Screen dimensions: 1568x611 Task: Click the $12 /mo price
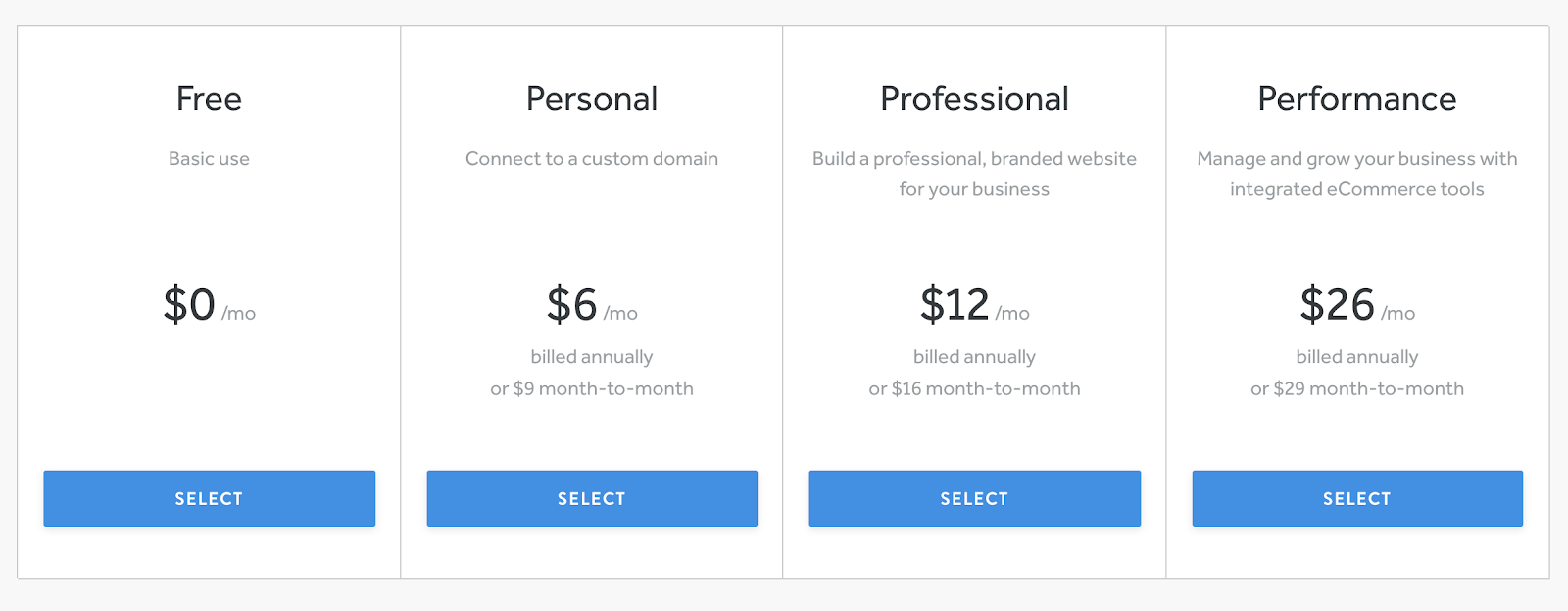974,305
